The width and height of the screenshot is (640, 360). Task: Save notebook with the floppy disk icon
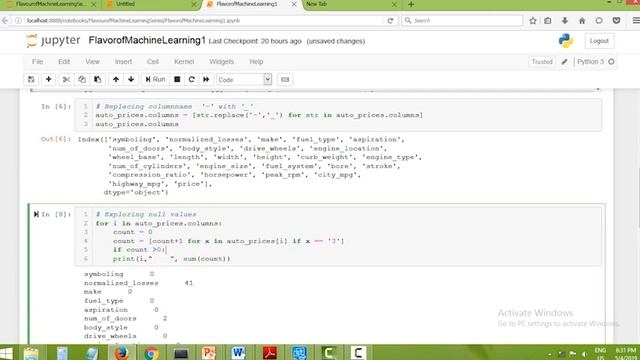(31, 80)
